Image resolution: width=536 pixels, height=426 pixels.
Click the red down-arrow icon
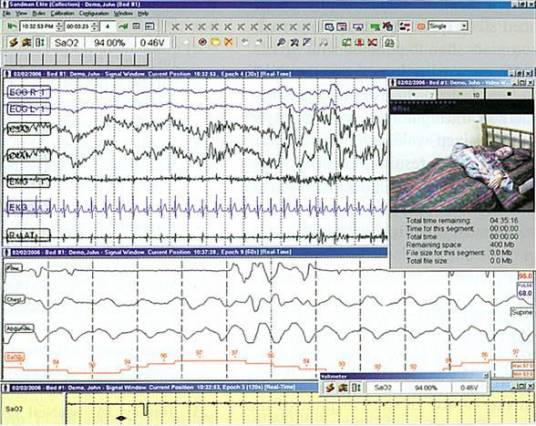[360, 43]
